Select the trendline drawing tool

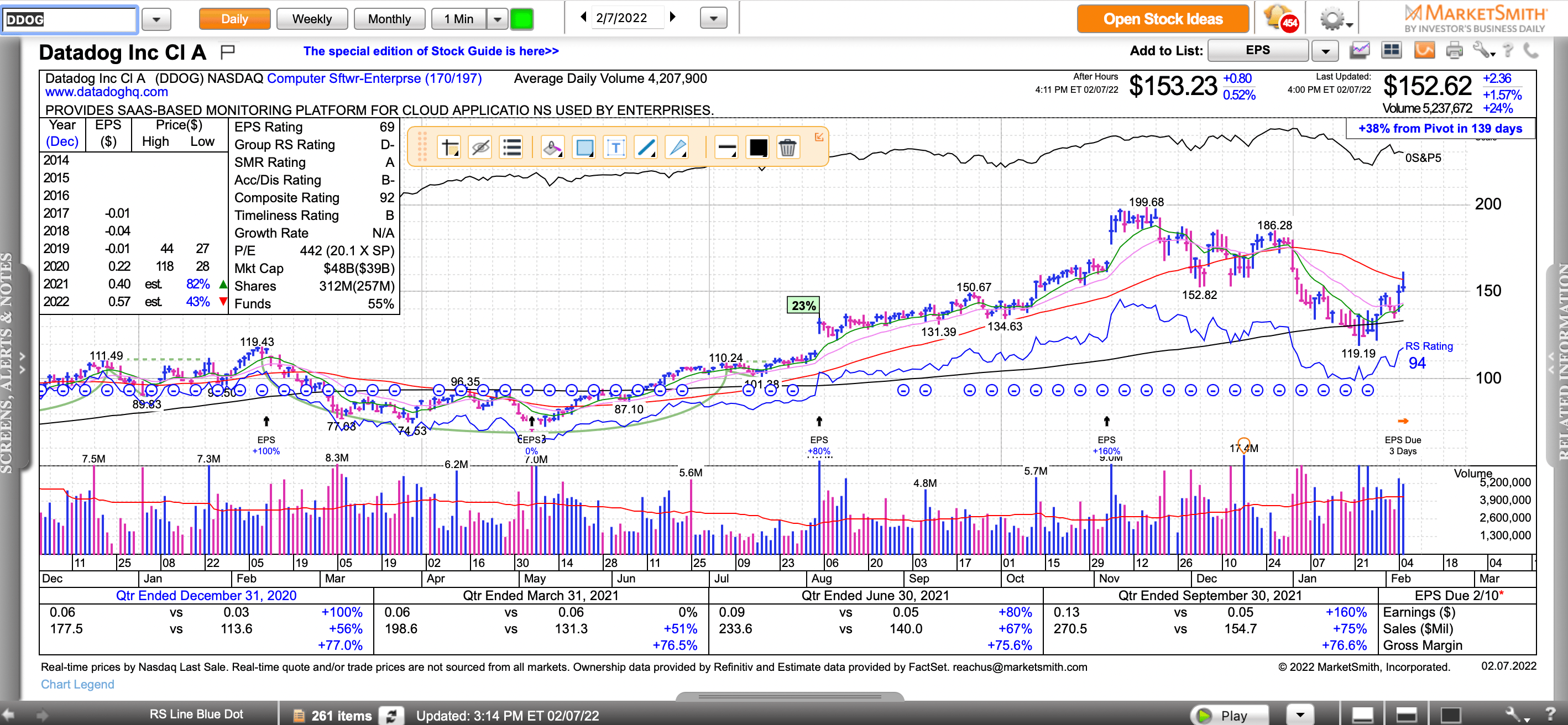point(646,148)
